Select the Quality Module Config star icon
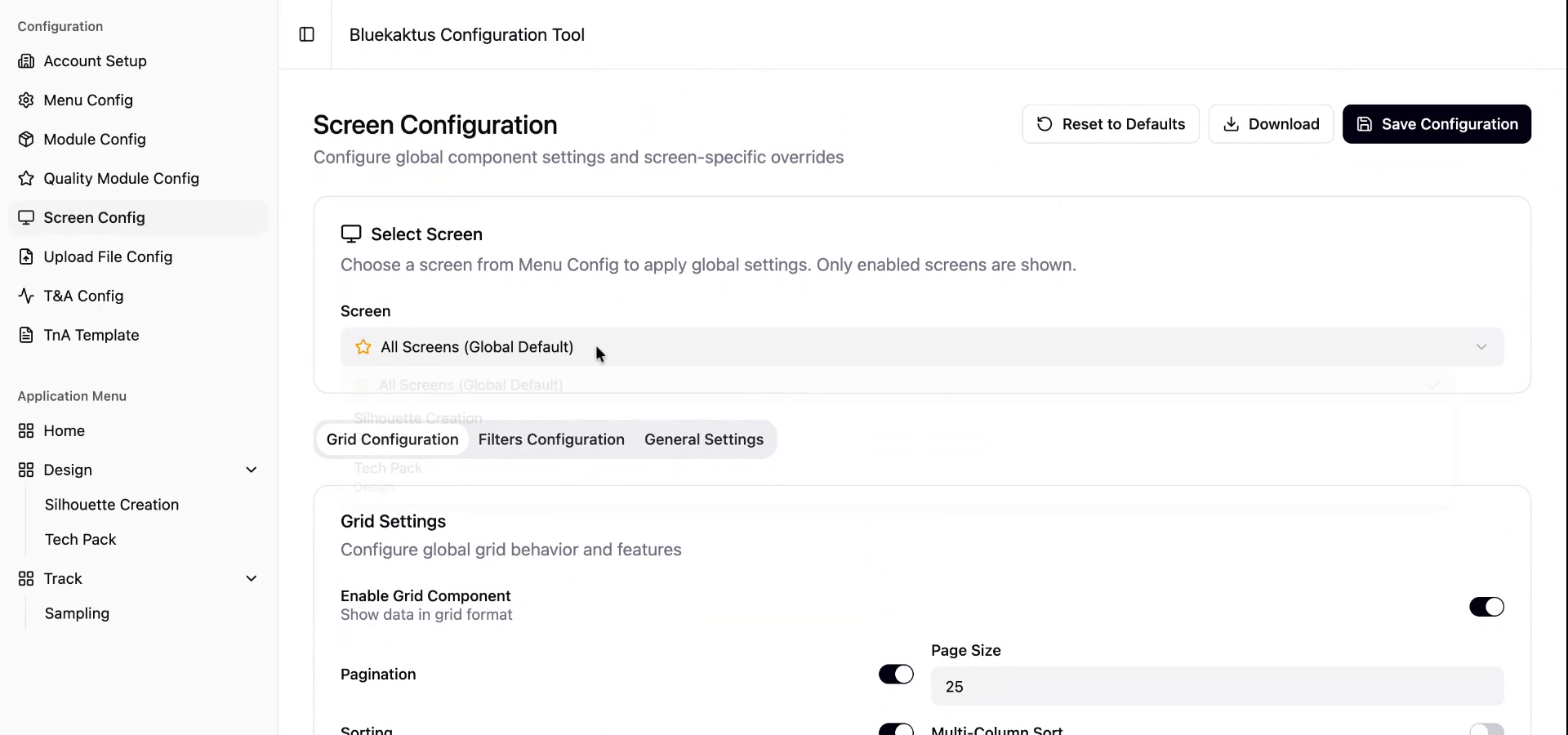Screen dimensions: 1568x735 pos(27,178)
